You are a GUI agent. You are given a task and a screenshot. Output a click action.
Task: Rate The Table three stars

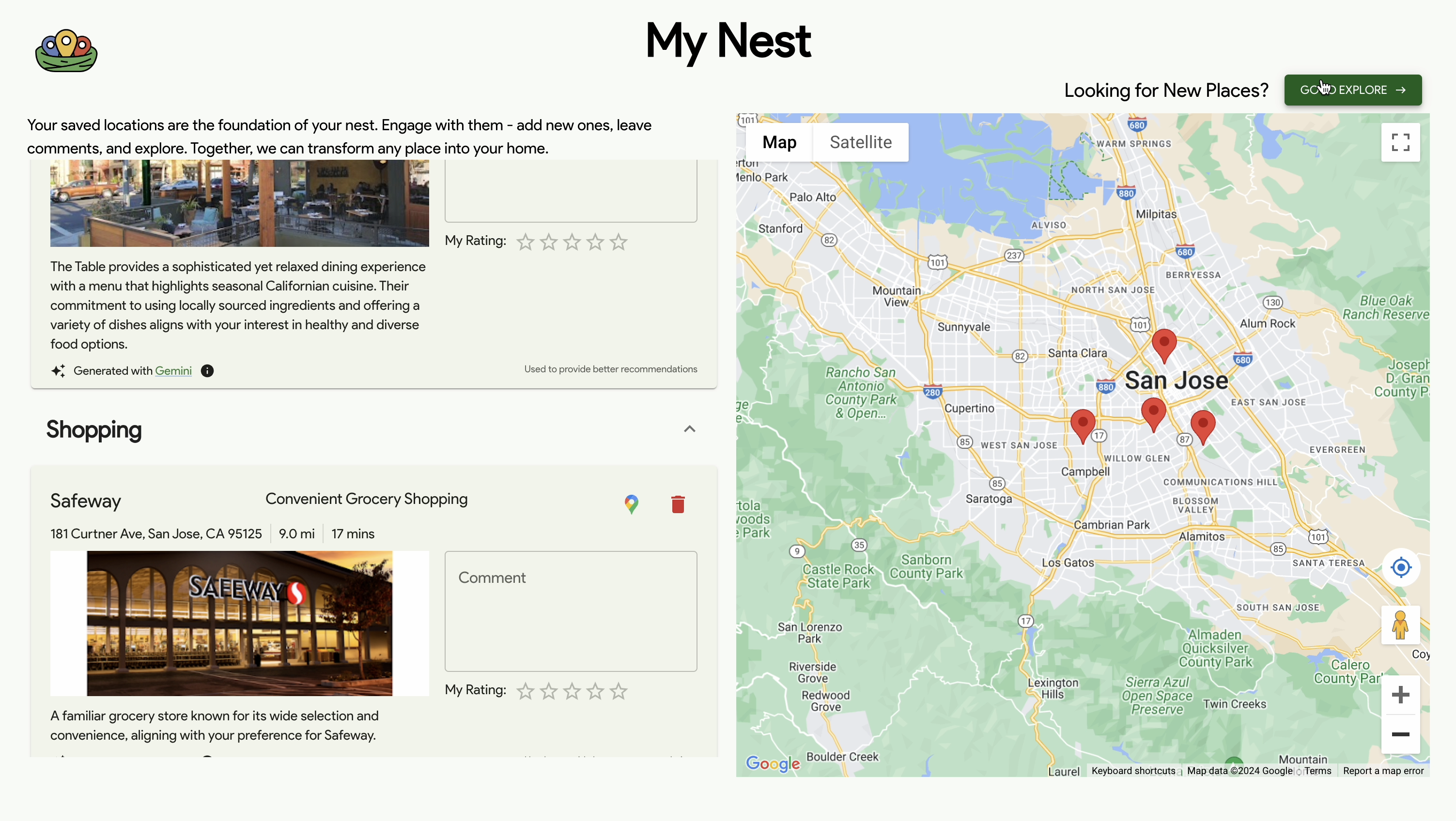572,242
